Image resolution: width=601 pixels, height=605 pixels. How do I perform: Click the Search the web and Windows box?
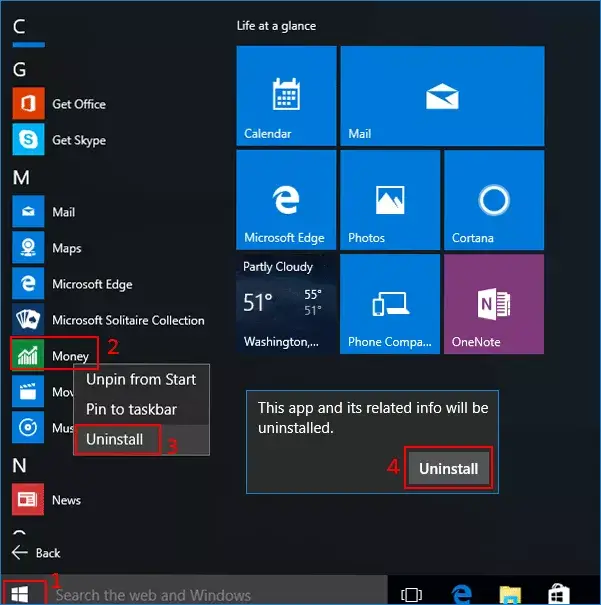218,594
